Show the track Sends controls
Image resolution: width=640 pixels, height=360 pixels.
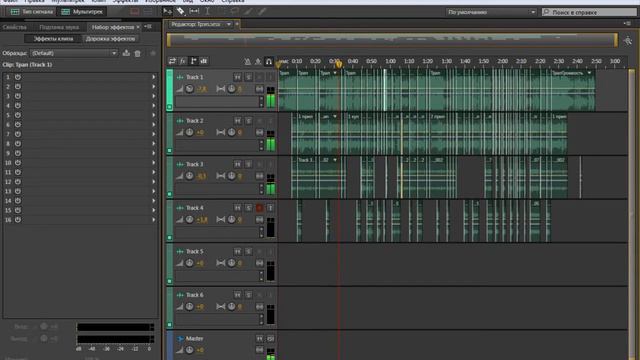[193, 61]
